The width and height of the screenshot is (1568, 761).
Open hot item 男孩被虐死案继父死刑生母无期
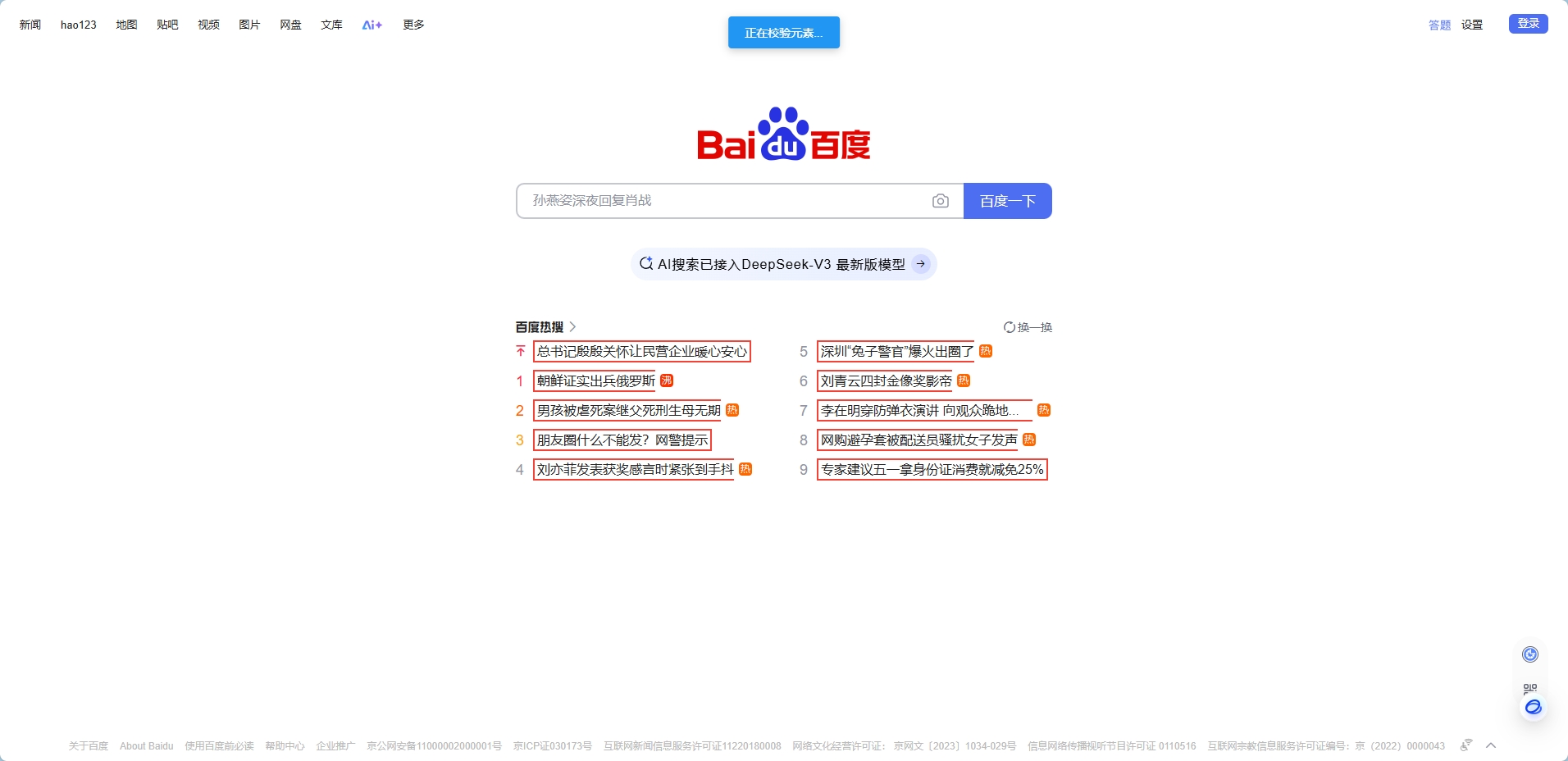[x=629, y=410]
